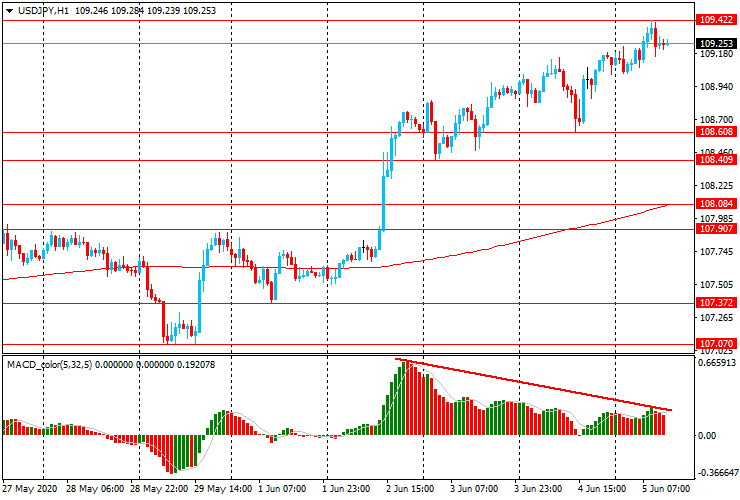Click the 3 Jun 23:00 time label
740x500 pixels.
tap(538, 488)
